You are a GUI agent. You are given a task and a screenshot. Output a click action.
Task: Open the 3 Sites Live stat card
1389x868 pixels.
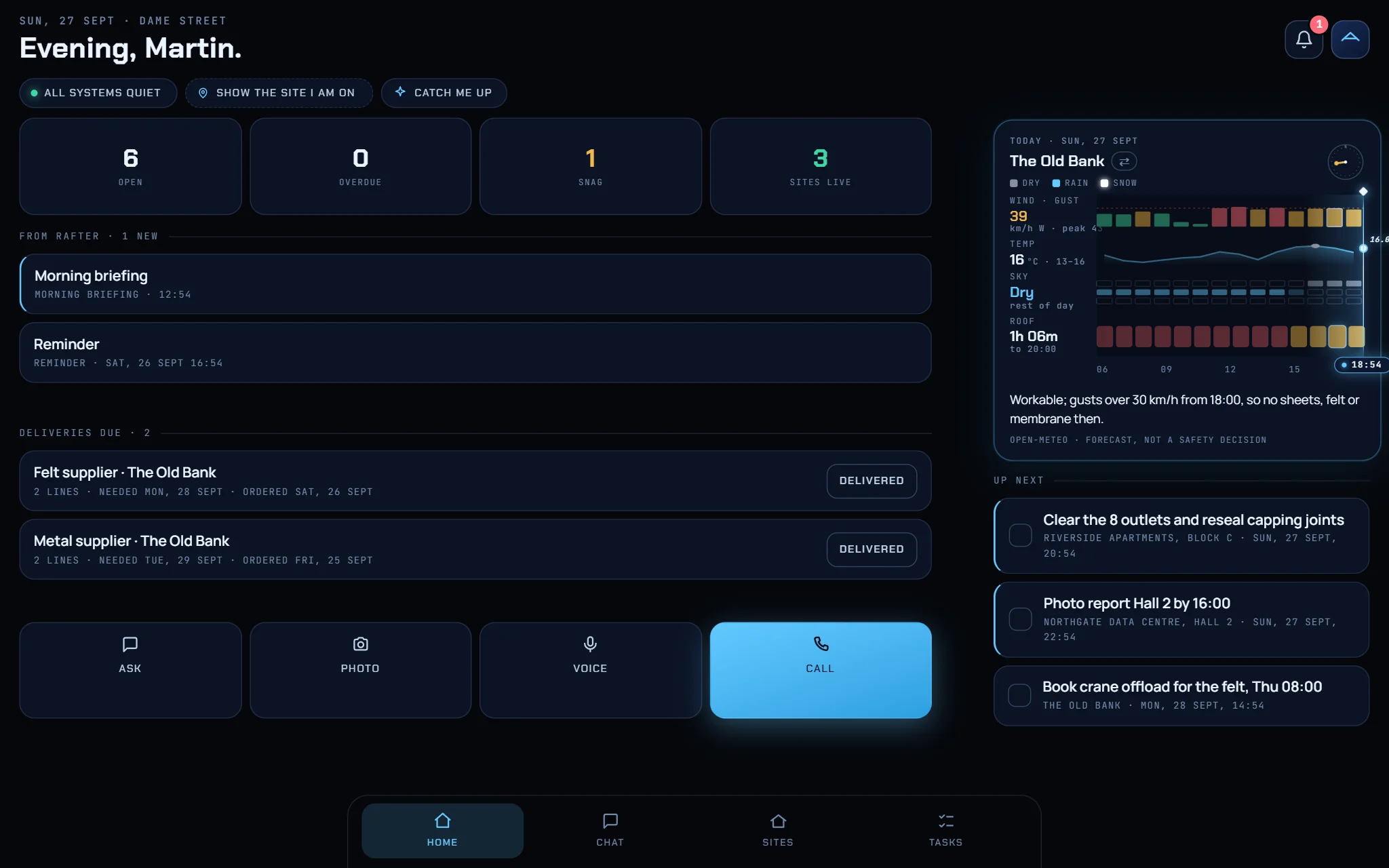(820, 167)
